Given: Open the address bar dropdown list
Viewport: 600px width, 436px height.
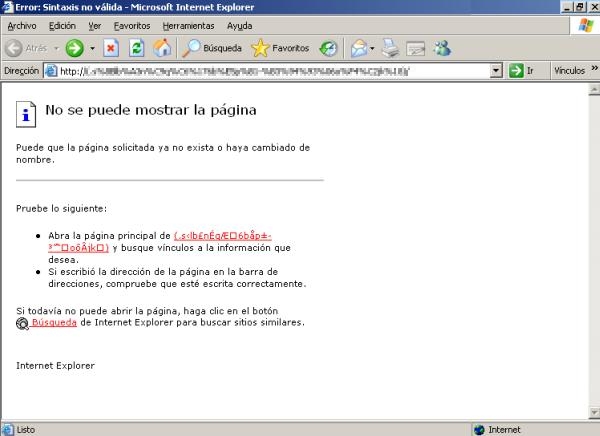Looking at the screenshot, I should 496,71.
